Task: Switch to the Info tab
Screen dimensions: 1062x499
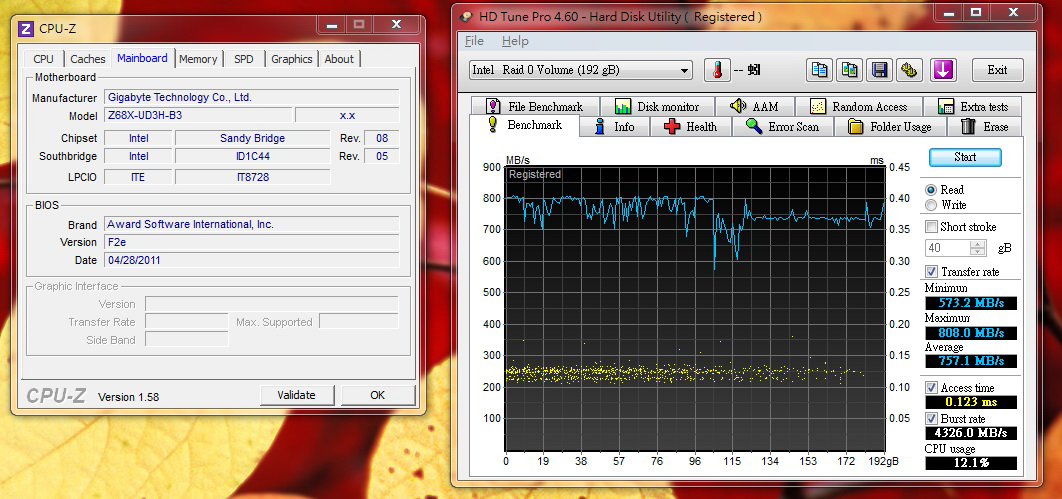Action: pyautogui.click(x=614, y=127)
